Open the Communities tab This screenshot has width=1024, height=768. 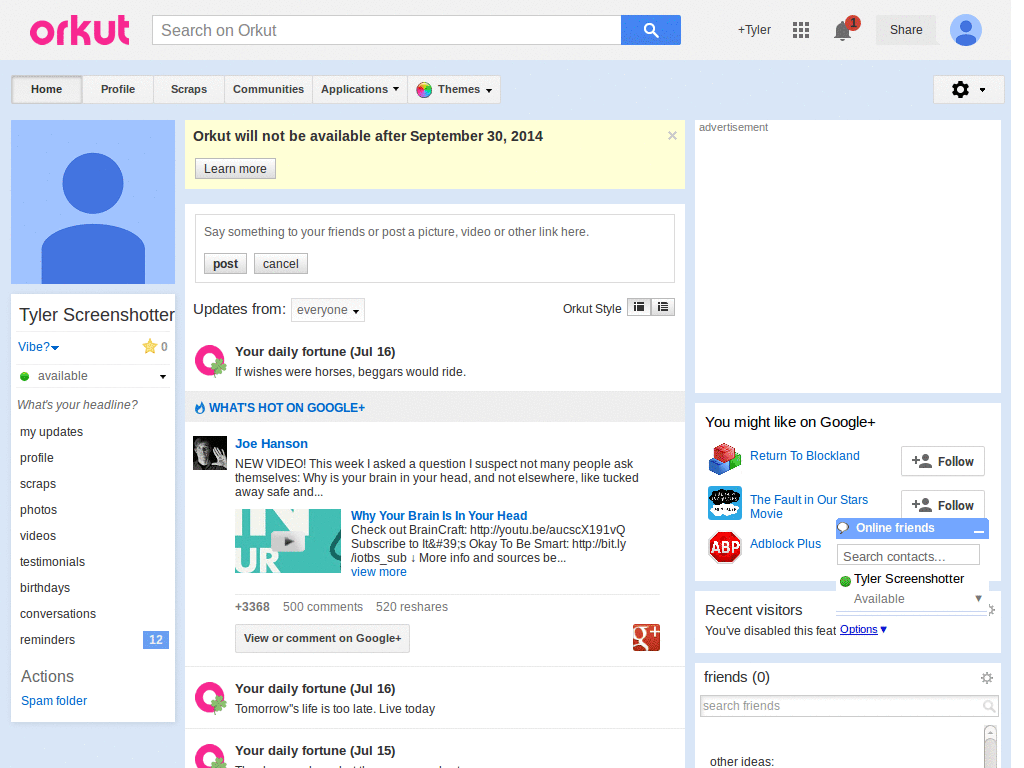pos(268,89)
